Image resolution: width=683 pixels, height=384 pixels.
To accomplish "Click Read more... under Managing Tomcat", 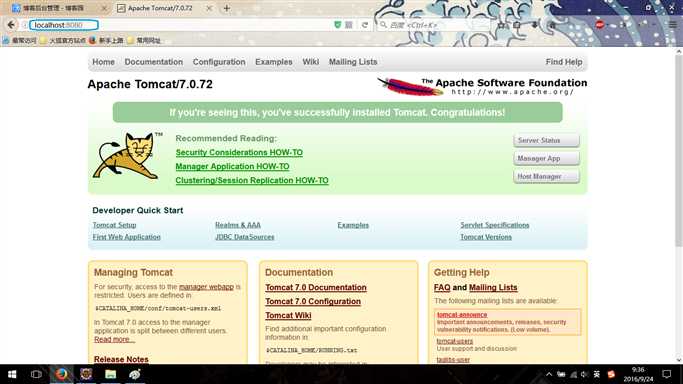I will [114, 339].
